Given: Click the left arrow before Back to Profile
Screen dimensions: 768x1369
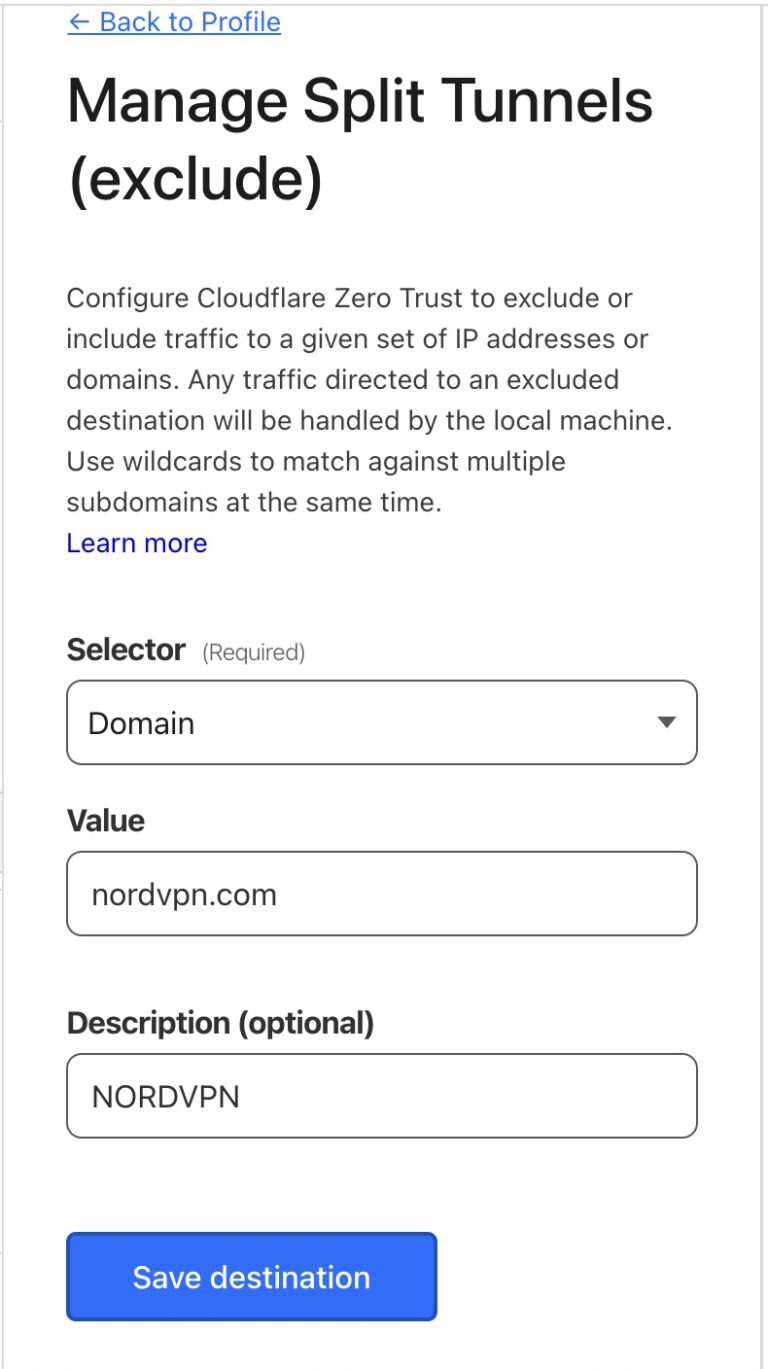Looking at the screenshot, I should (79, 22).
